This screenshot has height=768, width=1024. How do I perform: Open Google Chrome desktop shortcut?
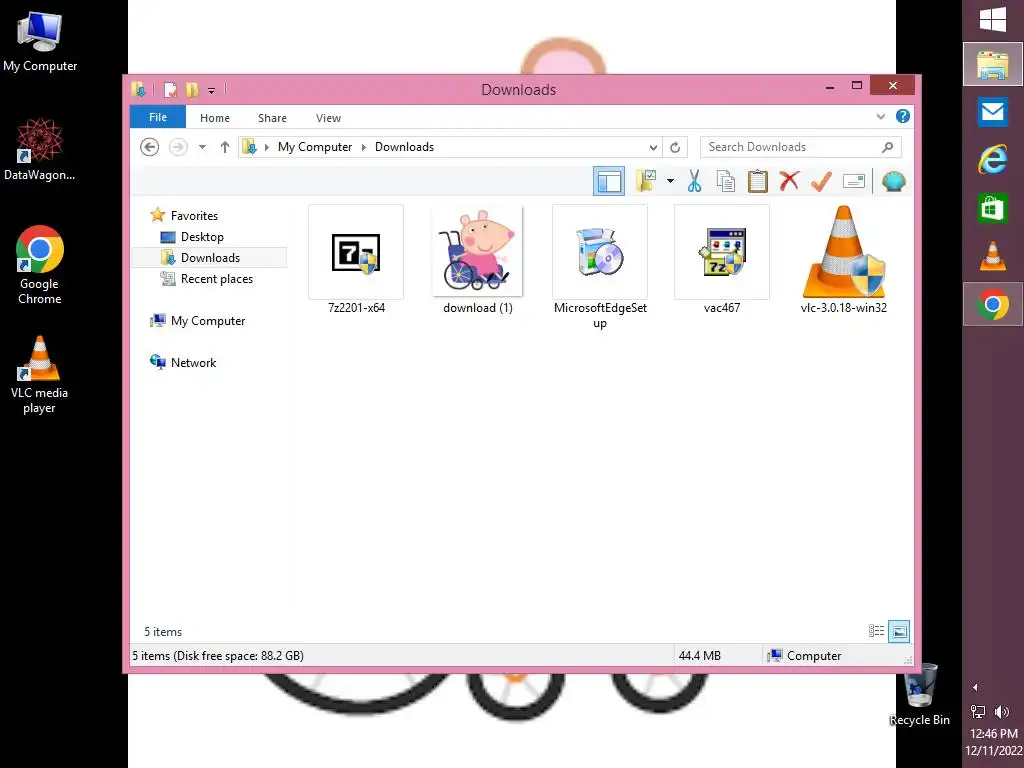(39, 265)
